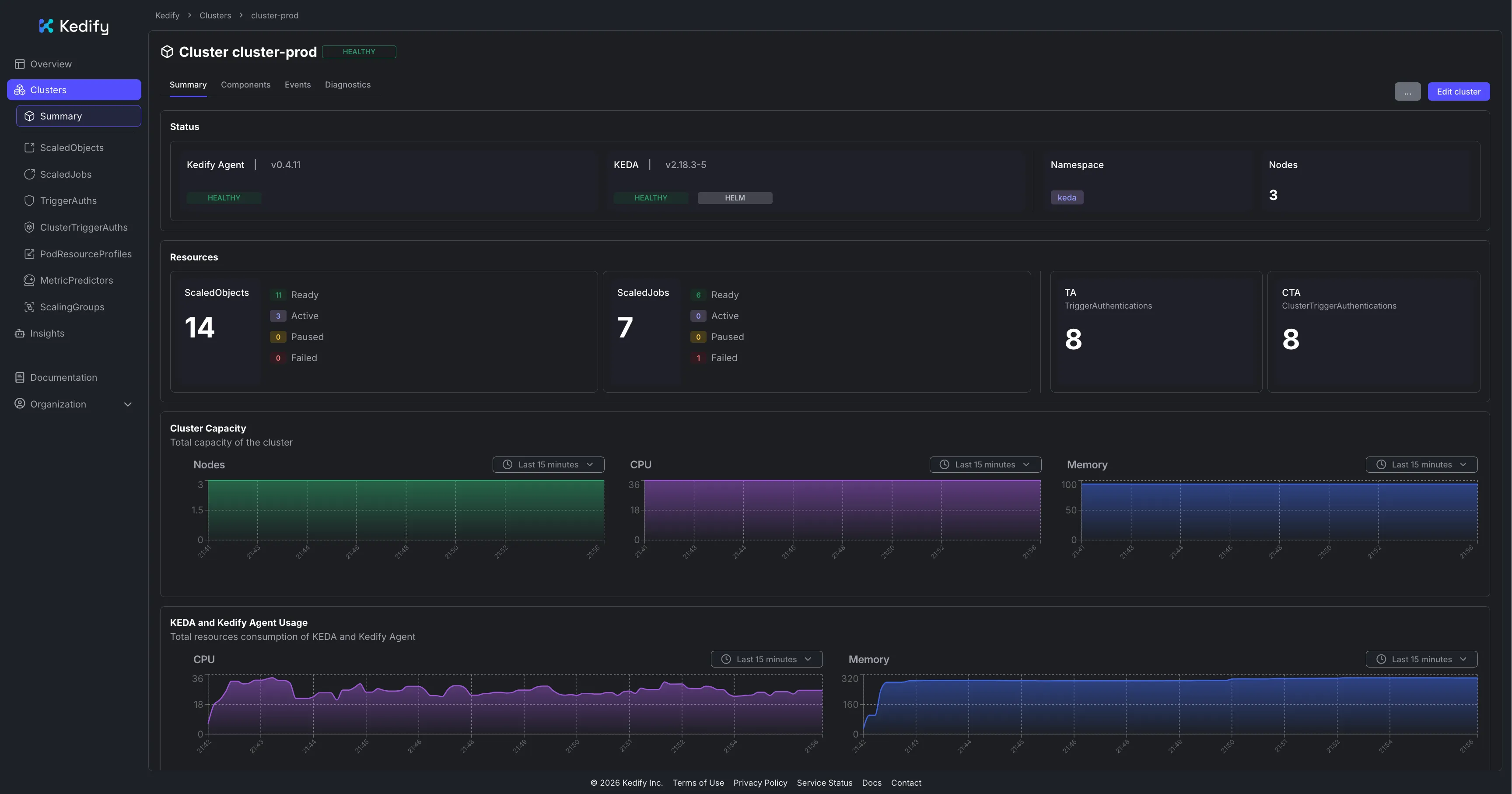Open Agent Usage CPU time range dropdown
This screenshot has height=794, width=1512.
766,660
